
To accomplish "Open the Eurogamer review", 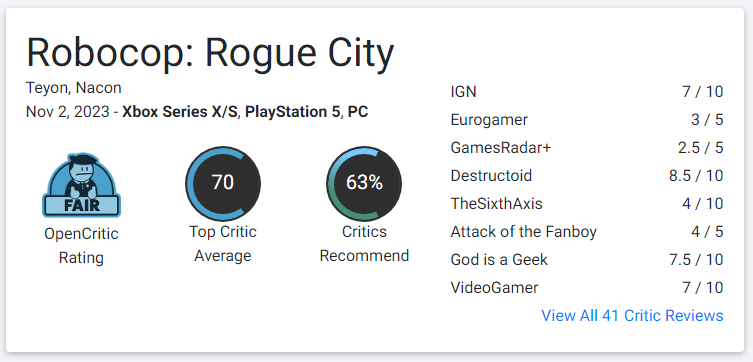I will pos(586,120).
